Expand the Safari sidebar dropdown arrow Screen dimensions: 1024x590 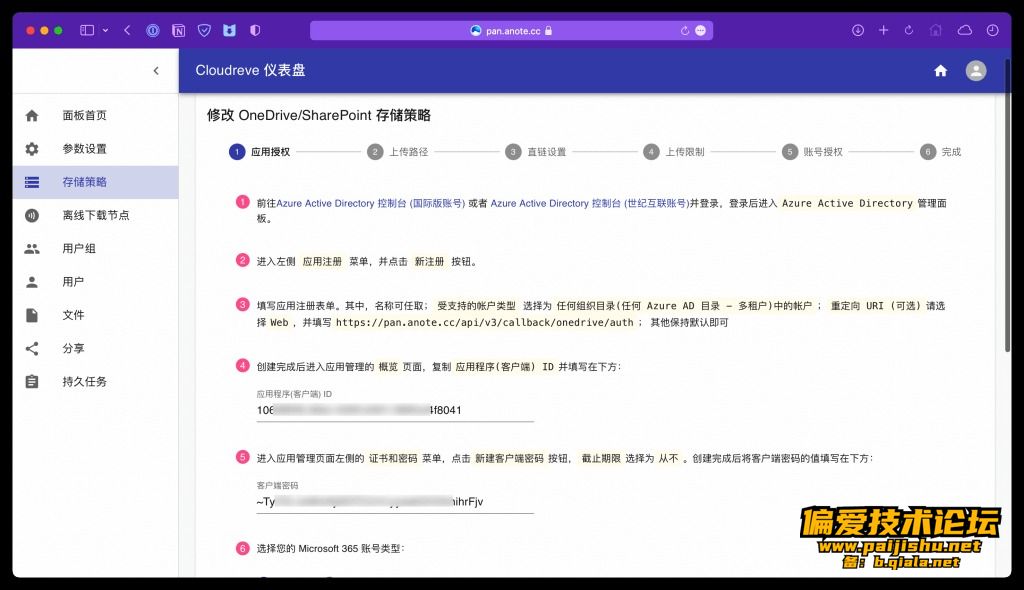105,30
